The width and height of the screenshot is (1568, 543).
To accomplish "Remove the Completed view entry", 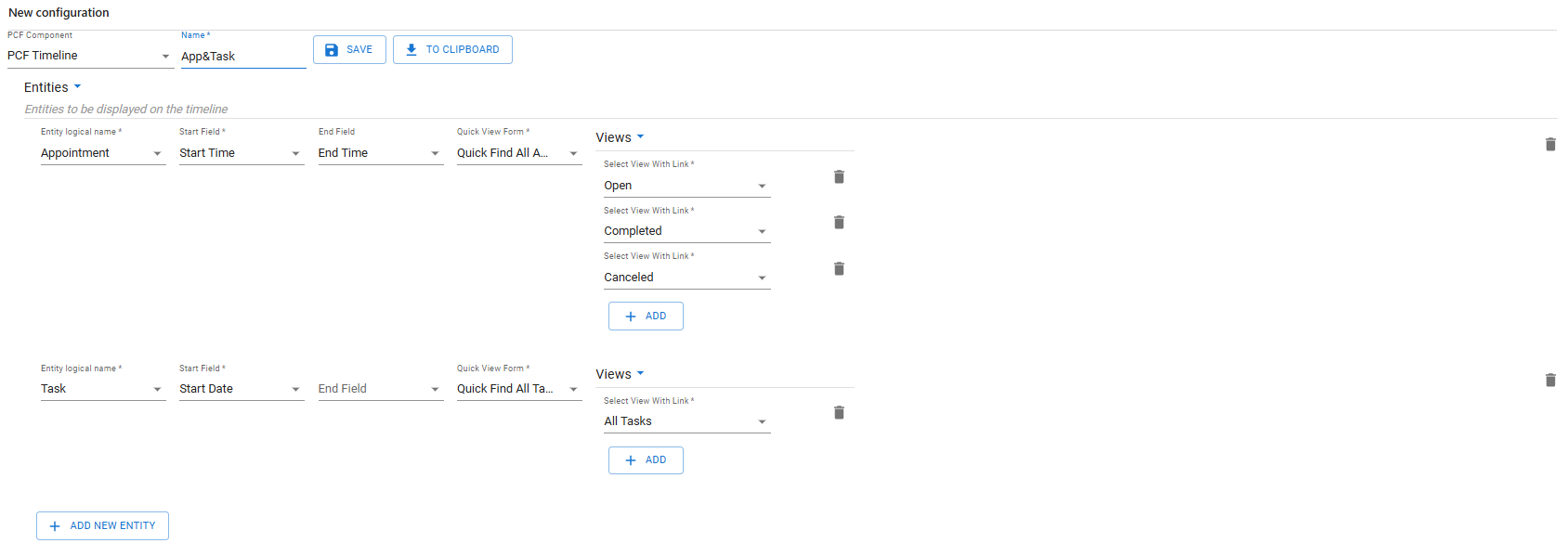I will tap(839, 223).
